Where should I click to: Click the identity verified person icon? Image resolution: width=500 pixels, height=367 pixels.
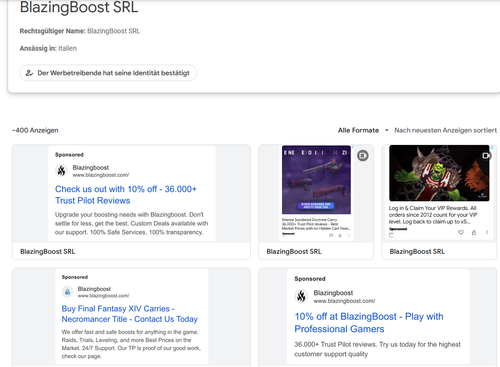[x=29, y=73]
